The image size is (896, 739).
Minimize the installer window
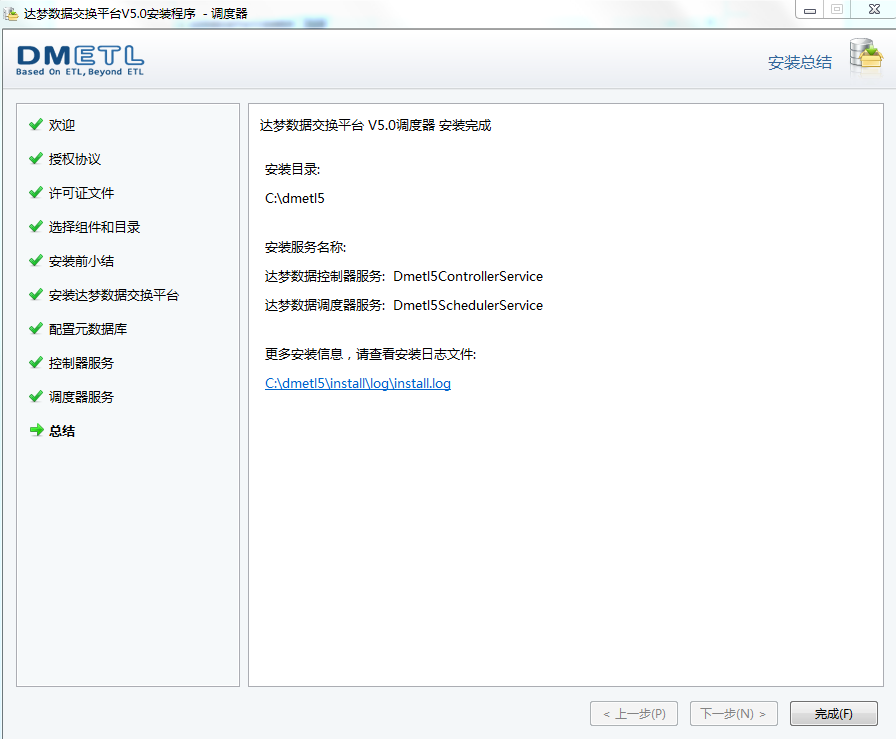pos(810,10)
